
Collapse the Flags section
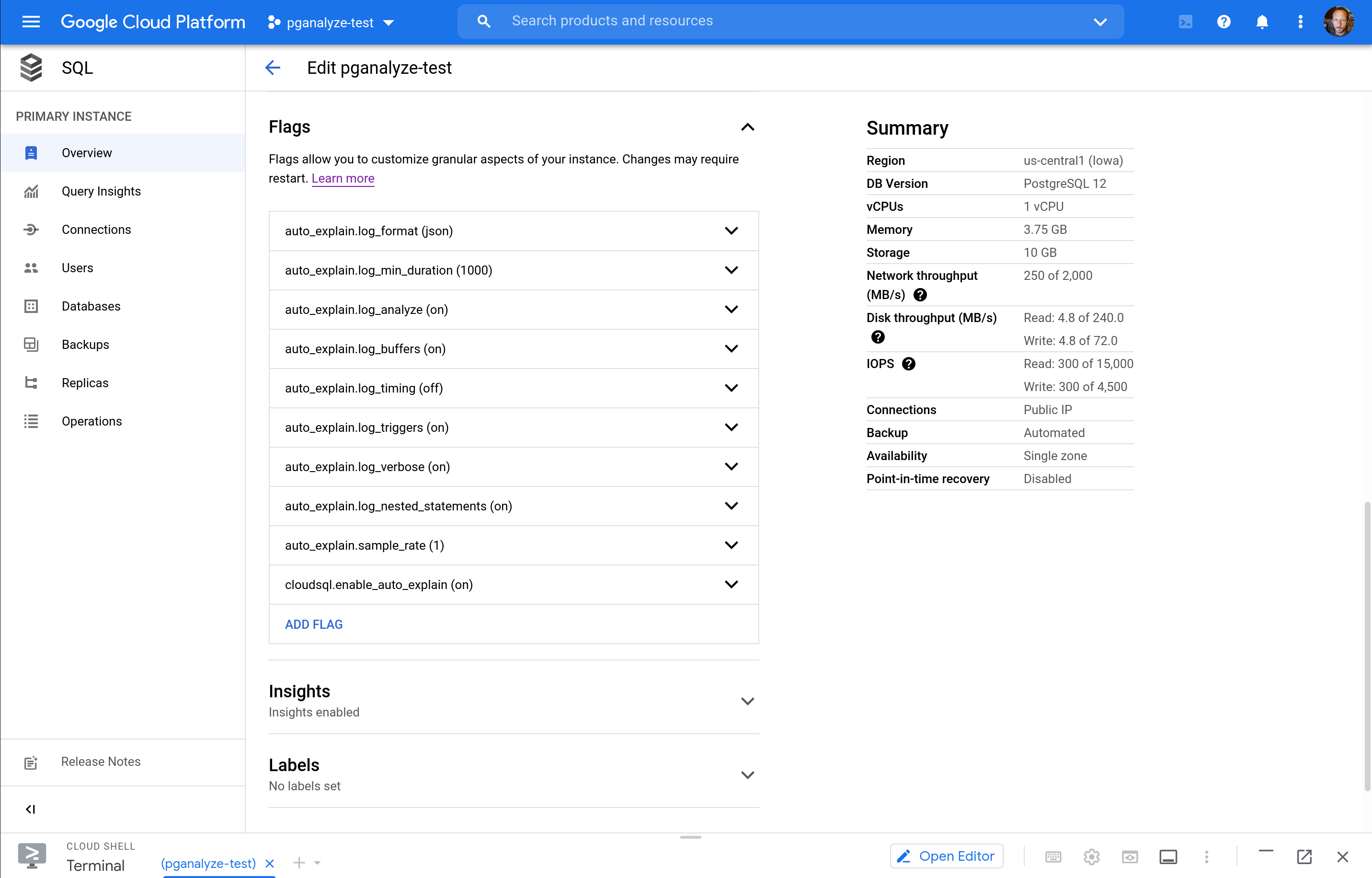click(x=747, y=127)
